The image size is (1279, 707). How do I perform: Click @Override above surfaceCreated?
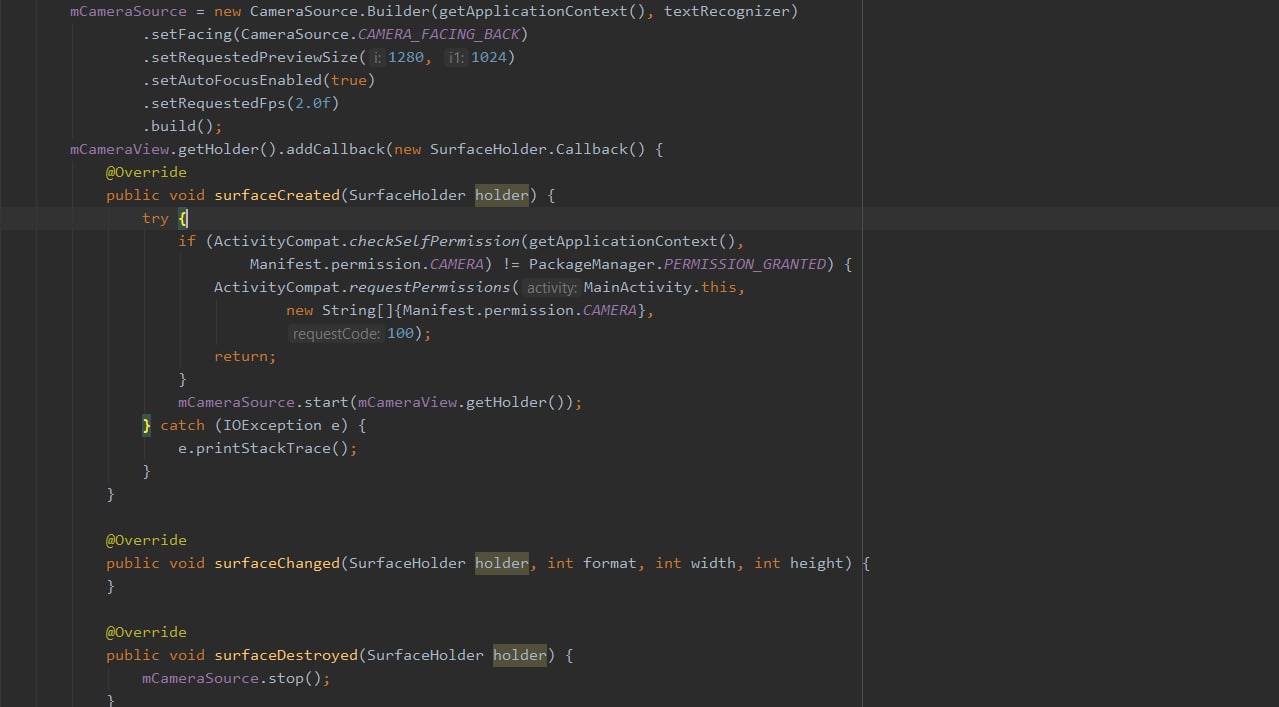[x=146, y=172]
